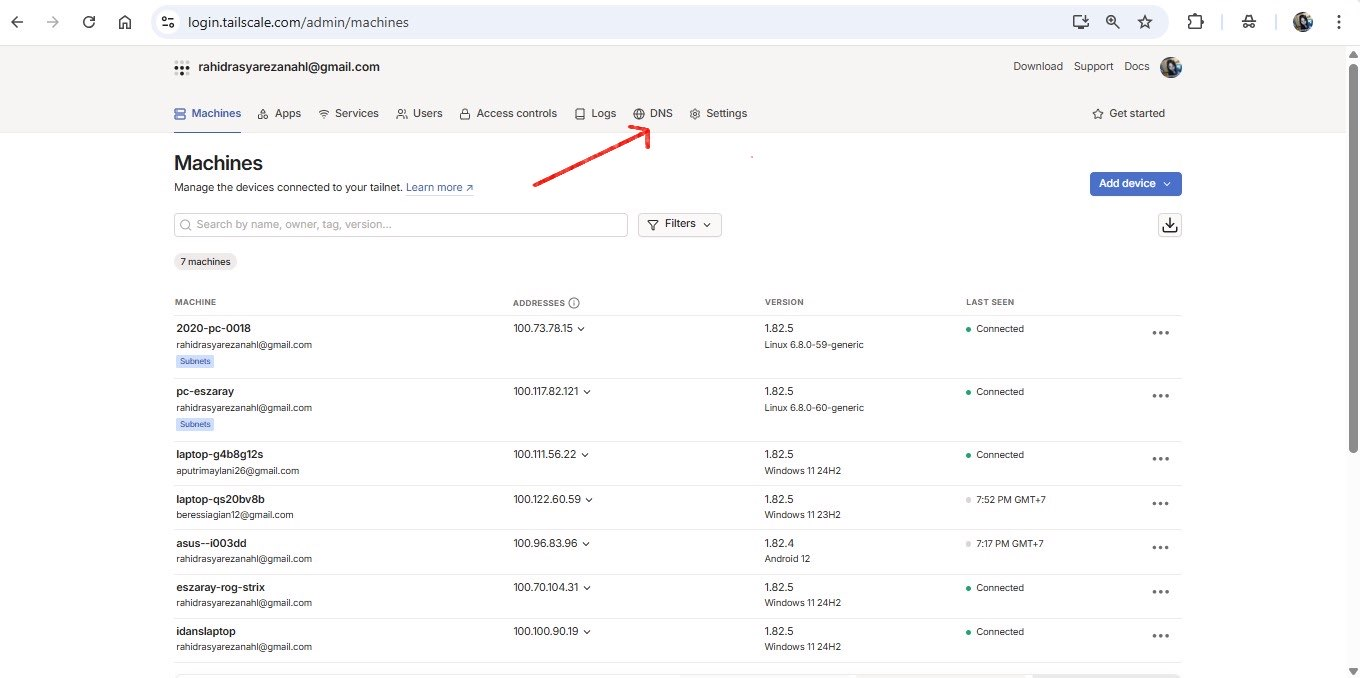
Task: Switch to the Apps tab
Action: point(279,114)
